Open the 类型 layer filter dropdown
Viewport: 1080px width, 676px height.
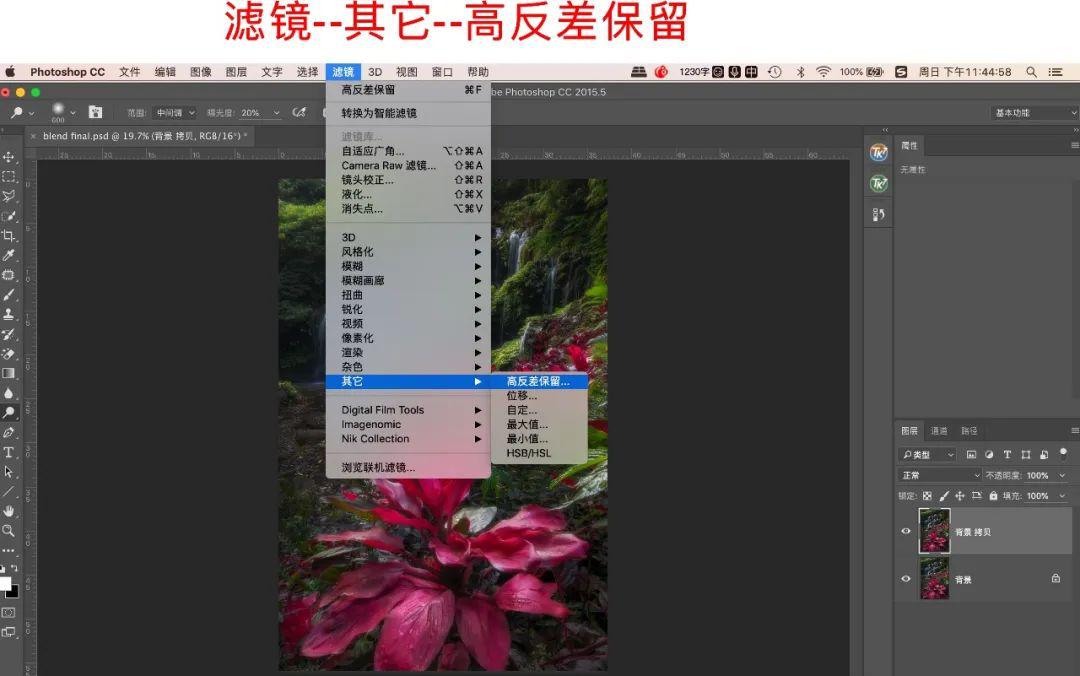coord(927,455)
